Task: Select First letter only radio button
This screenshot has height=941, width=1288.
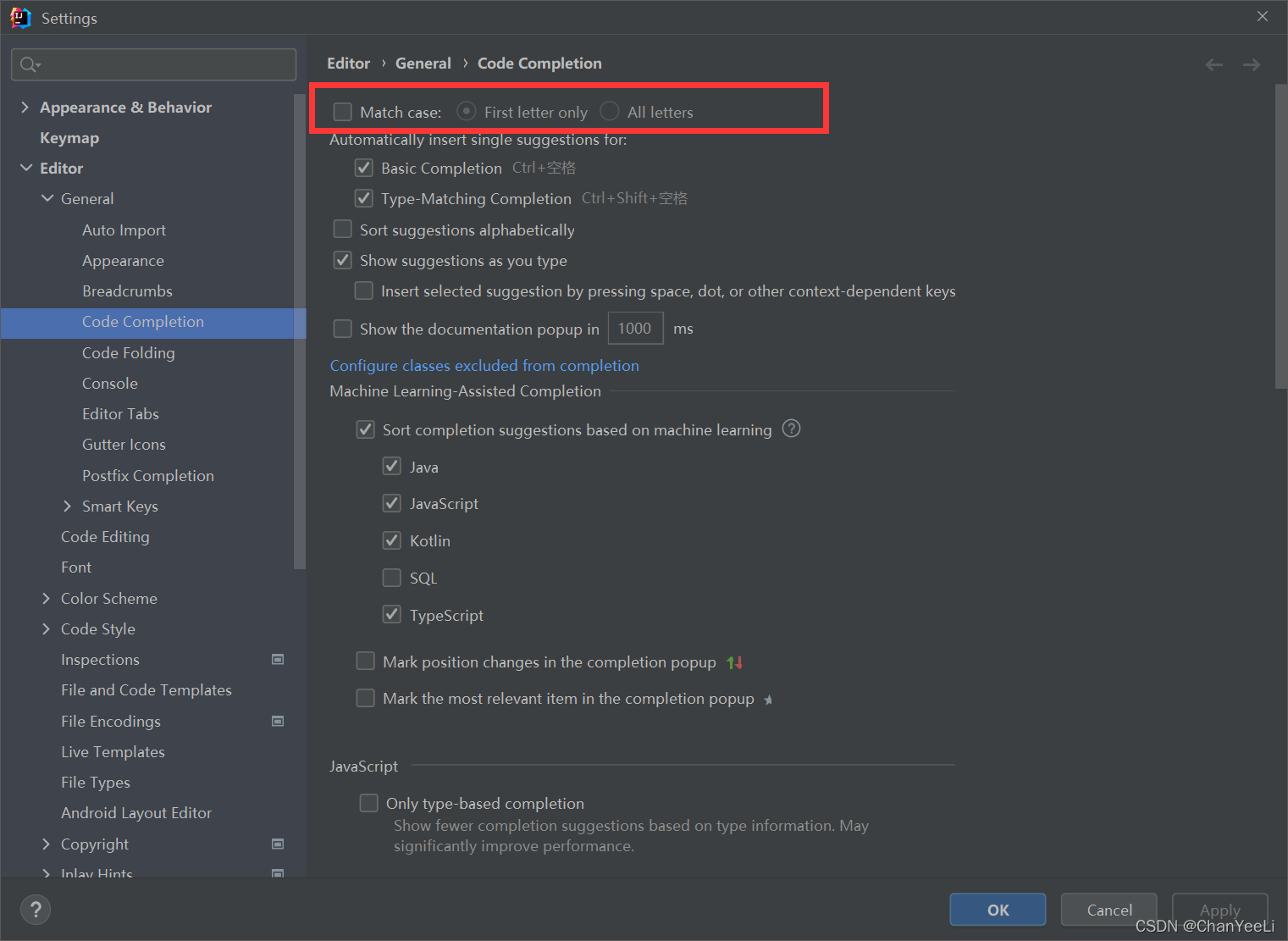Action: click(466, 111)
